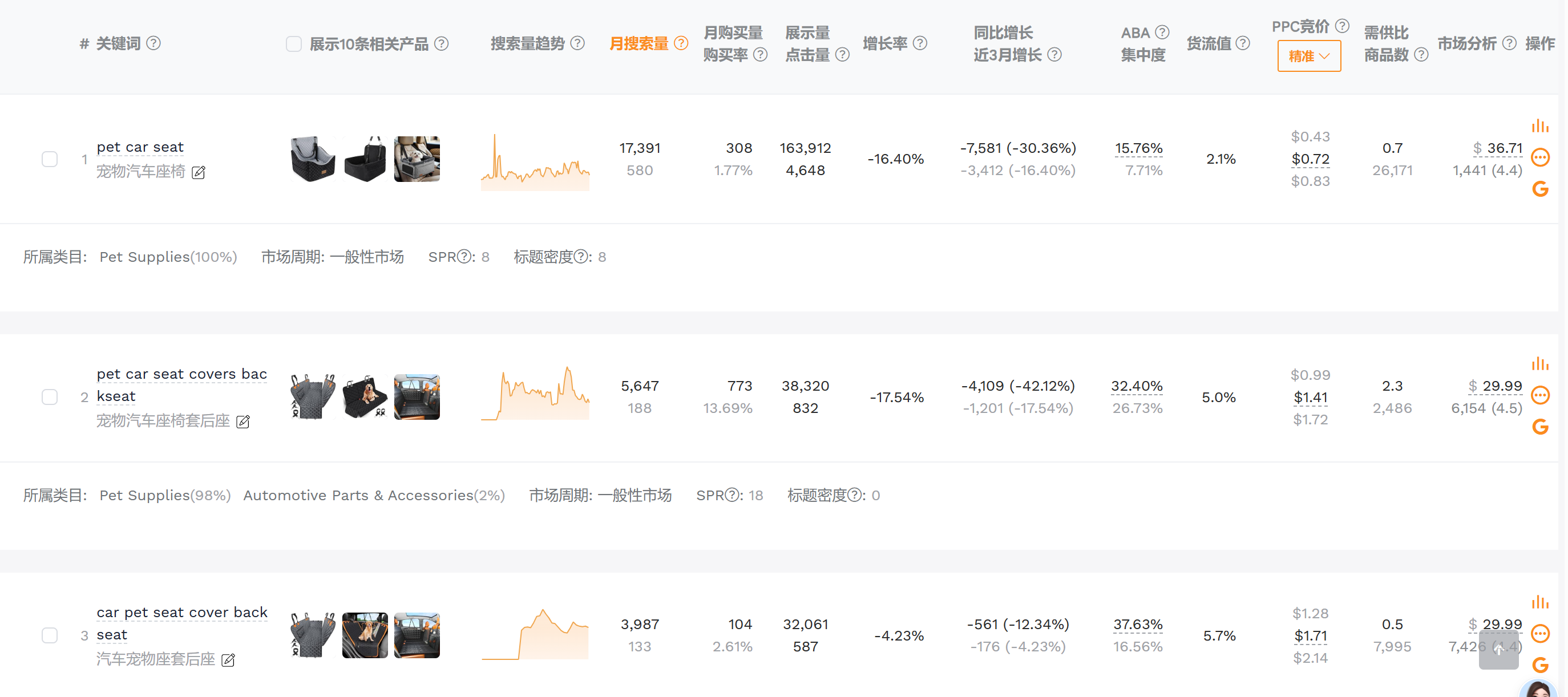Click Google search icon in first row
Screen dimensions: 1568x697
coord(1539,189)
